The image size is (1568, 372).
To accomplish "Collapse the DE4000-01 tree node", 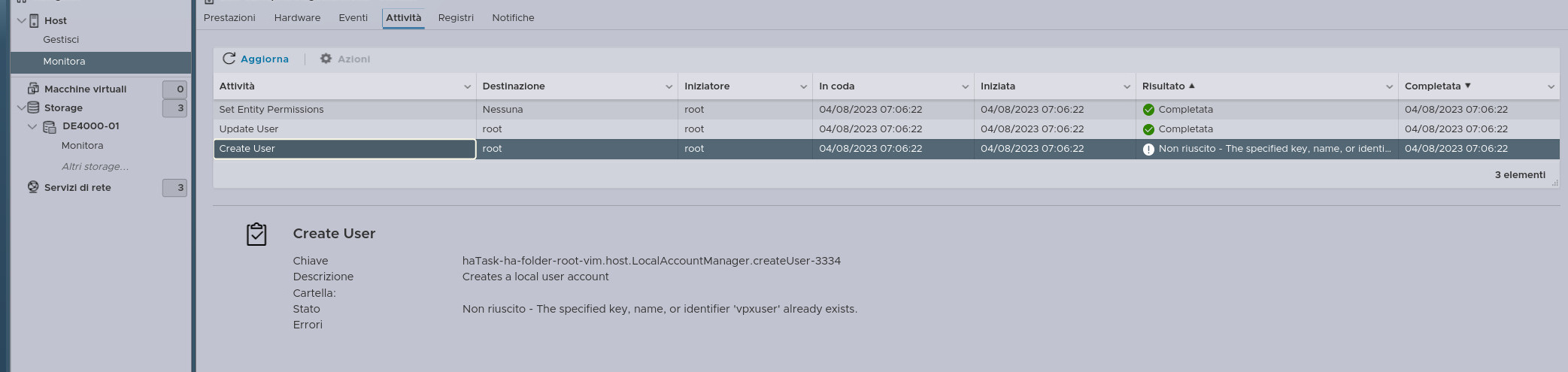I will tap(32, 126).
